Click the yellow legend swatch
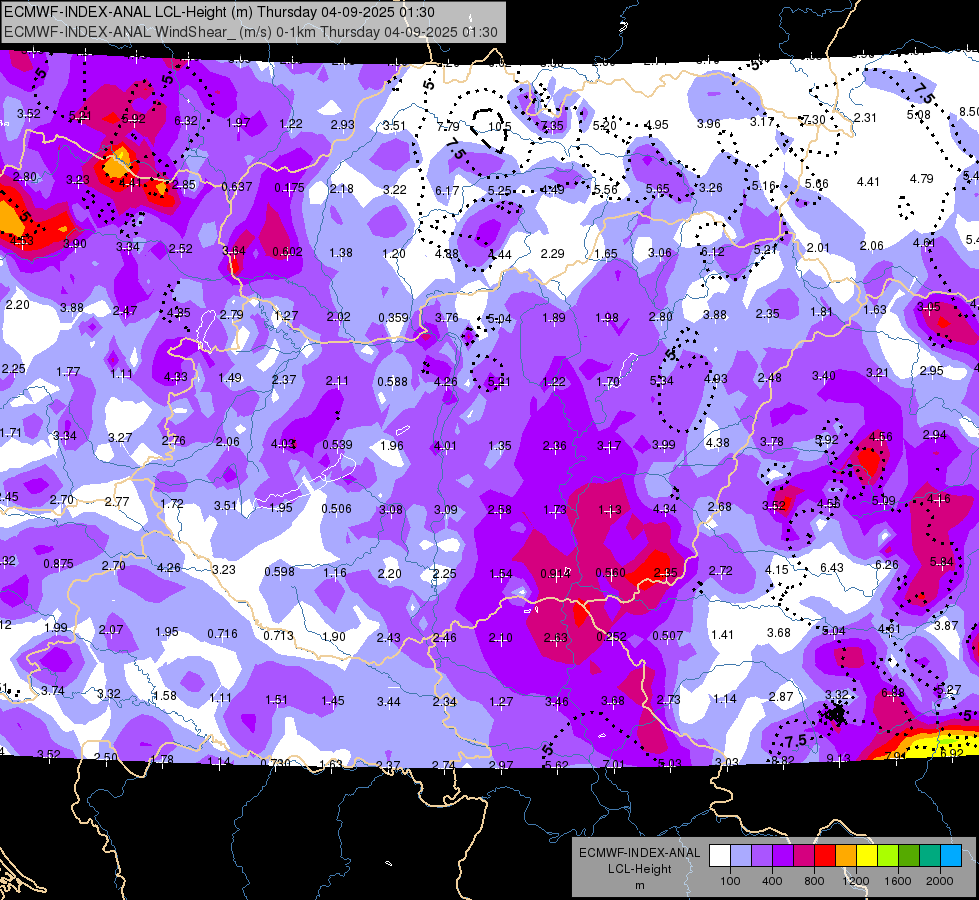This screenshot has width=979, height=900. [867, 856]
